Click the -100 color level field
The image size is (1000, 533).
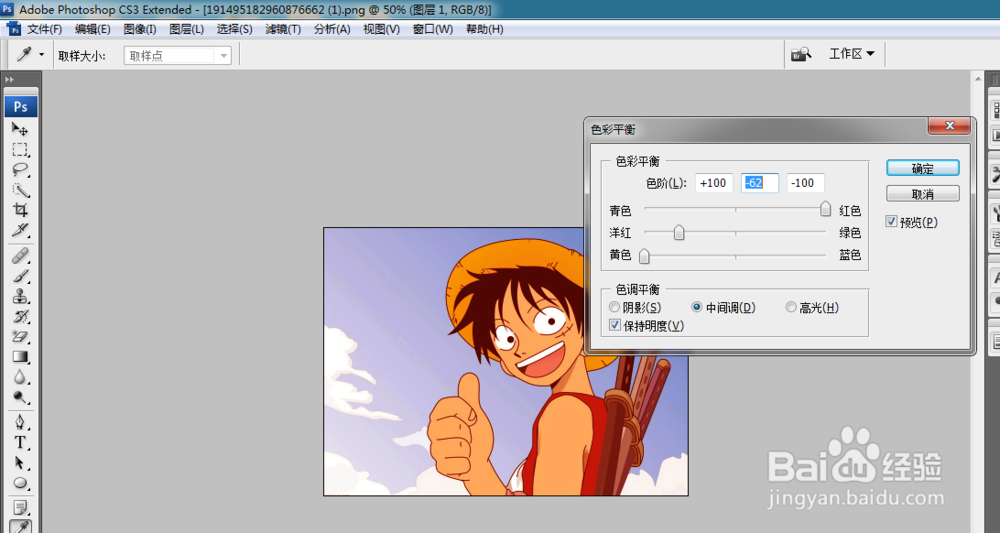pos(805,183)
